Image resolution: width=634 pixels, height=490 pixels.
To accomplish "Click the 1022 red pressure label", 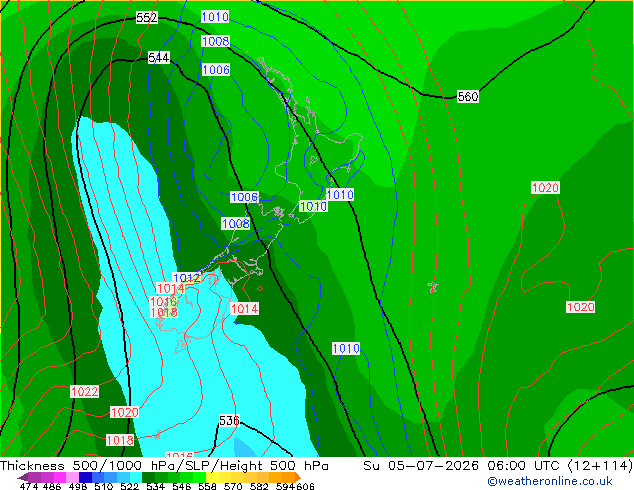I will pos(84,391).
